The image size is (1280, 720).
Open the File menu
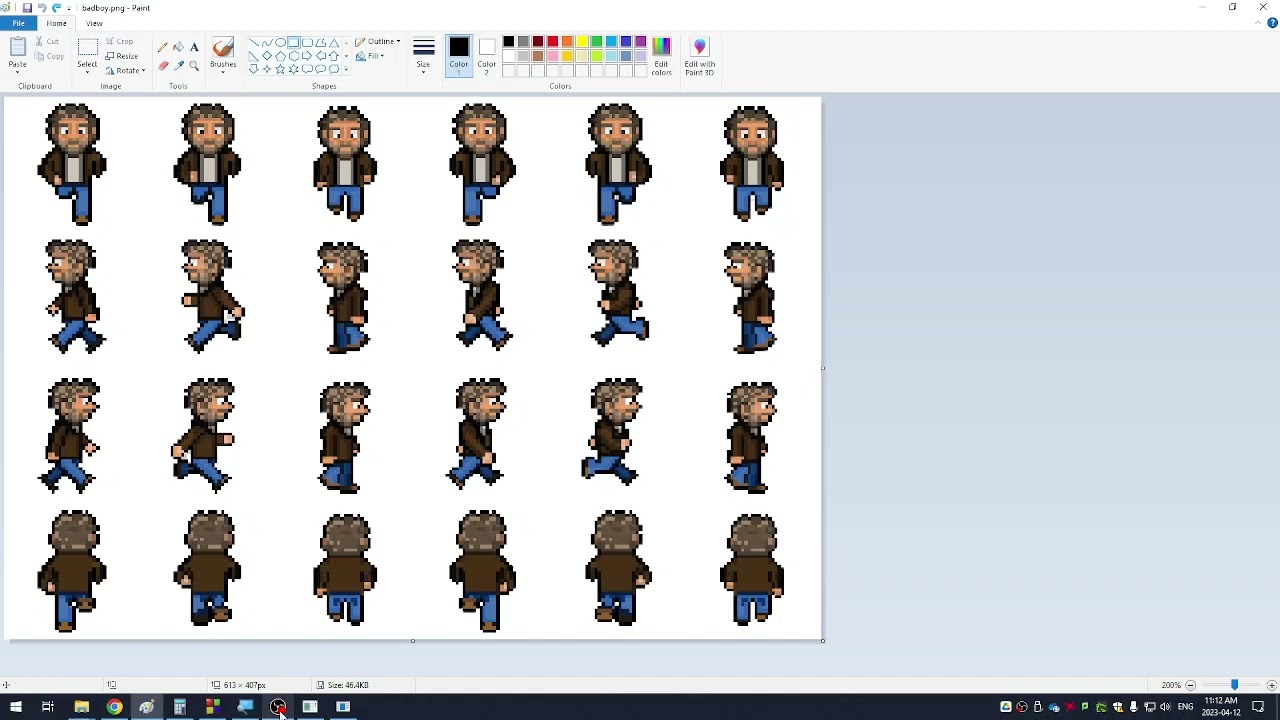click(x=19, y=23)
